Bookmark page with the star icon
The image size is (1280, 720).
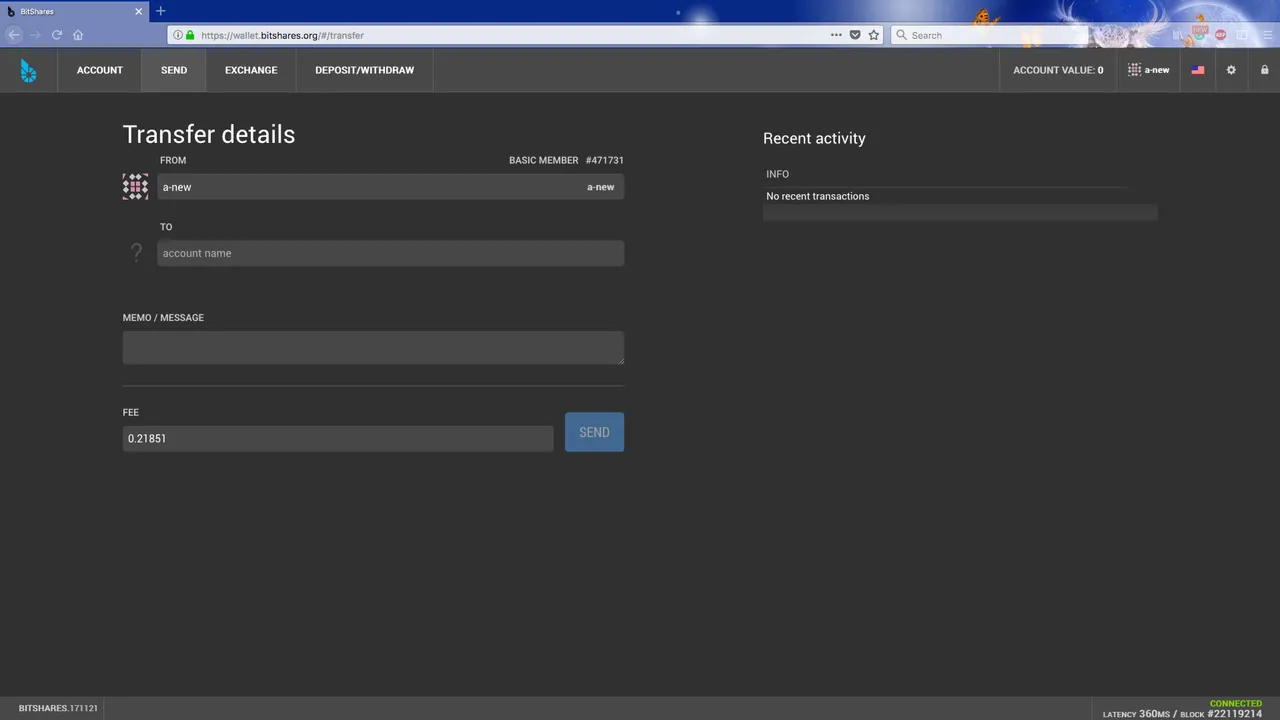[874, 35]
